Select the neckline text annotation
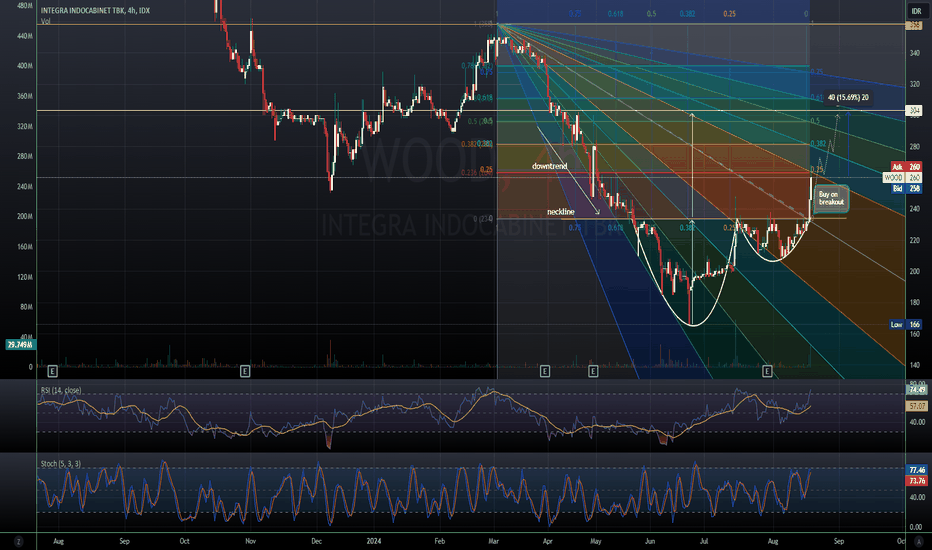Viewport: 932px width, 550px height. [x=561, y=212]
